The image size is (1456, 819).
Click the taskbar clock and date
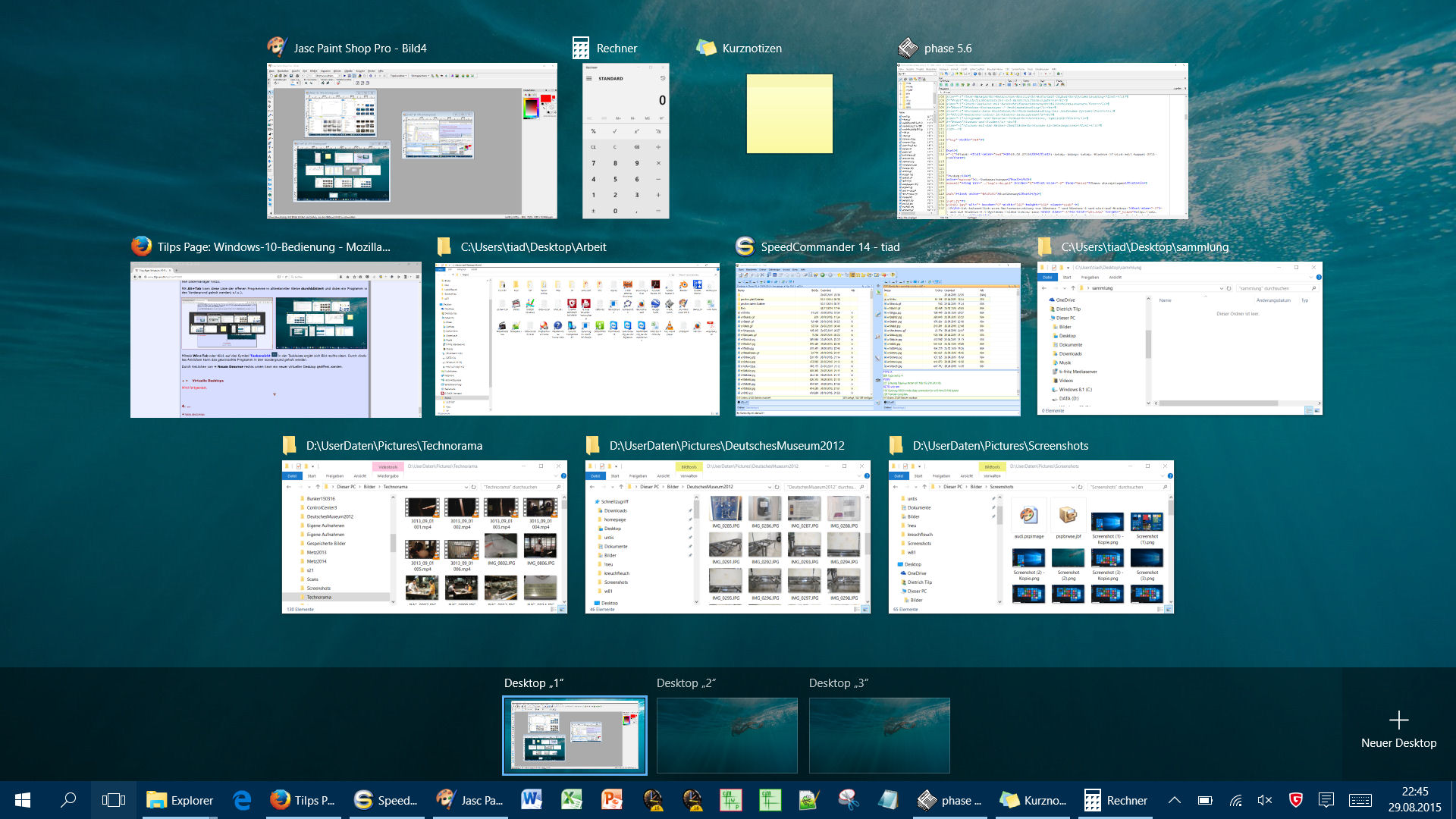pos(1414,800)
